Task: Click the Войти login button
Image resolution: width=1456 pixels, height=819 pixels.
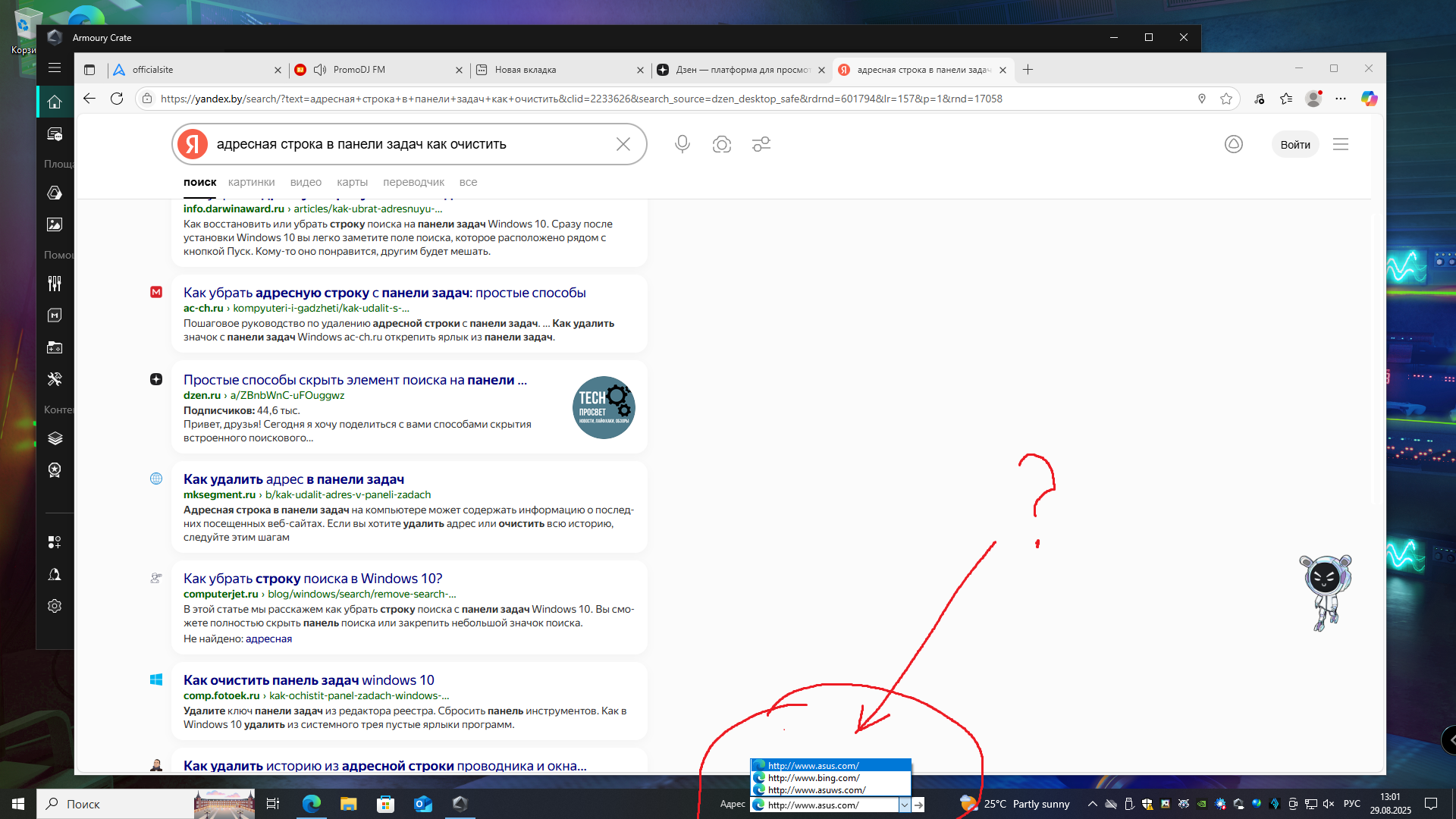Action: pos(1295,145)
